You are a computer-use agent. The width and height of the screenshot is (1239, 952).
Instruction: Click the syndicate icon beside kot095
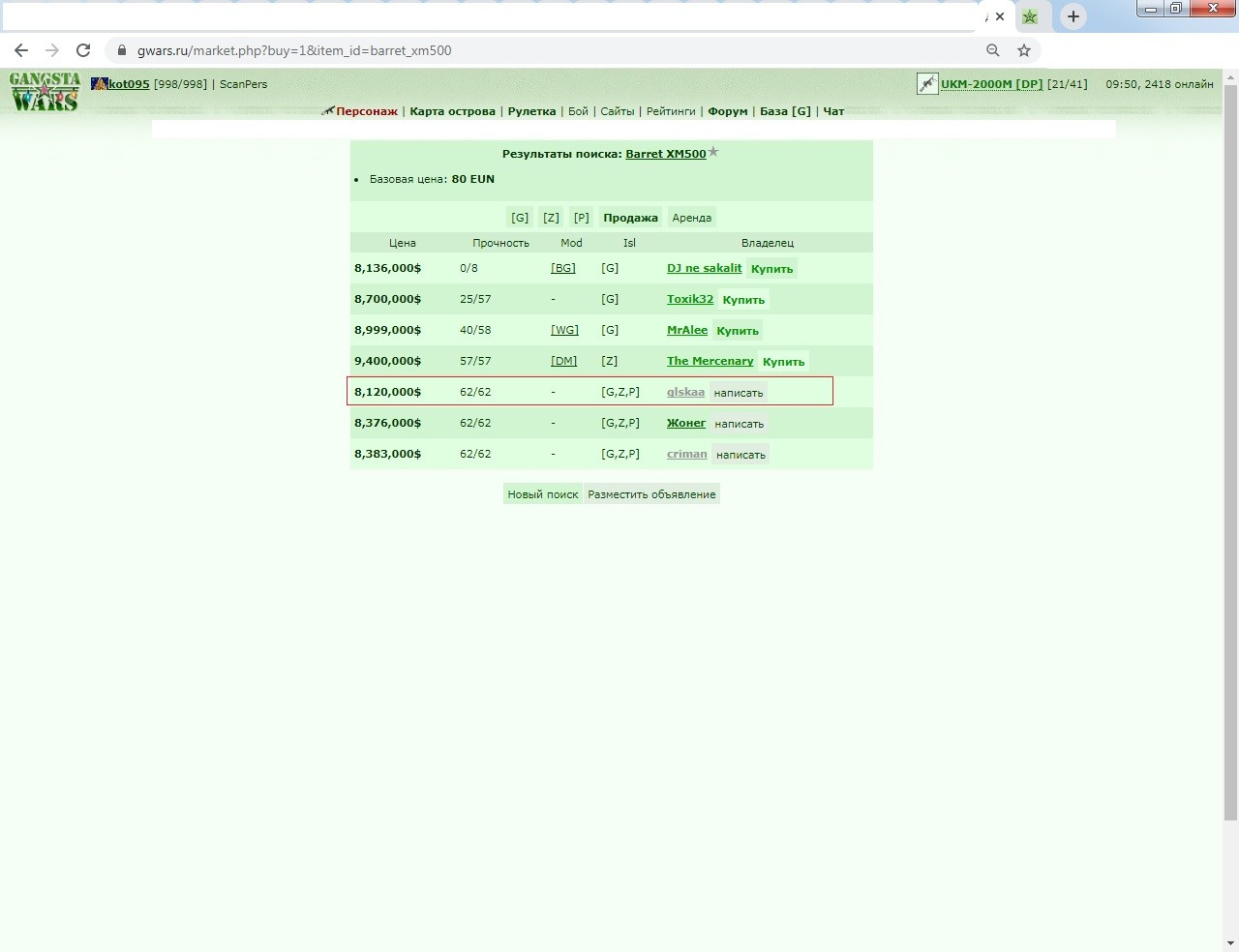click(99, 84)
